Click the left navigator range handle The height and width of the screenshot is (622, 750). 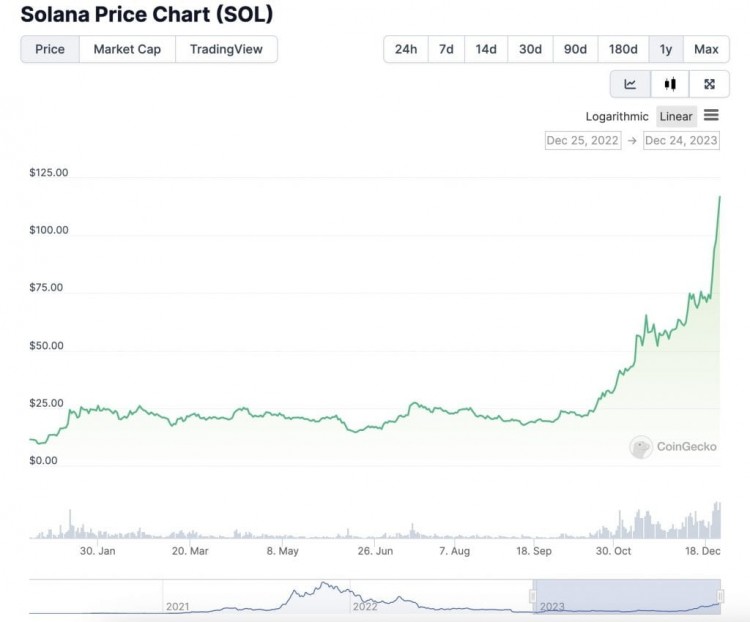tap(533, 596)
